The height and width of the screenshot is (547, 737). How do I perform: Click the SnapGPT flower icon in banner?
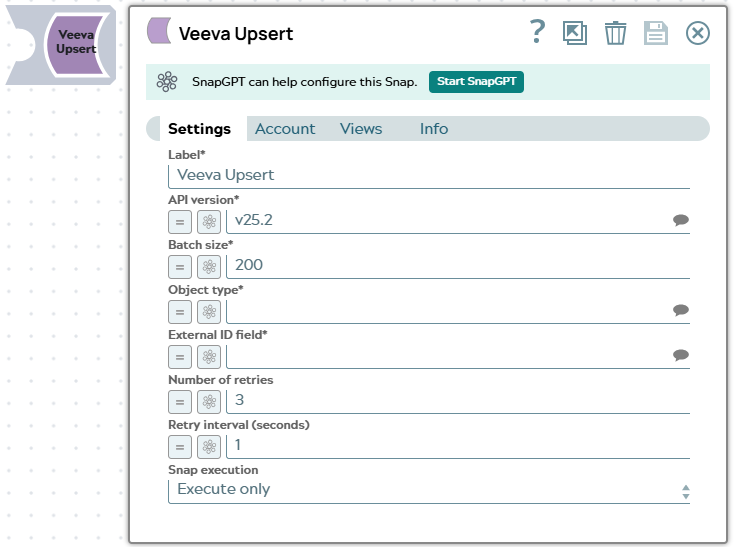point(167,82)
